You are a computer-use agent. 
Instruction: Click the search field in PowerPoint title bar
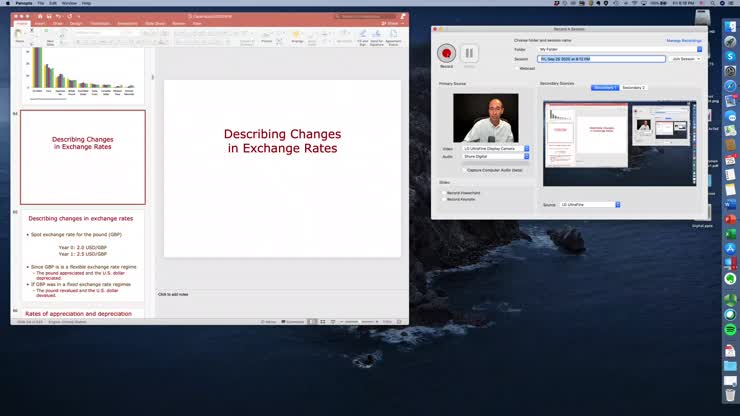tap(366, 17)
